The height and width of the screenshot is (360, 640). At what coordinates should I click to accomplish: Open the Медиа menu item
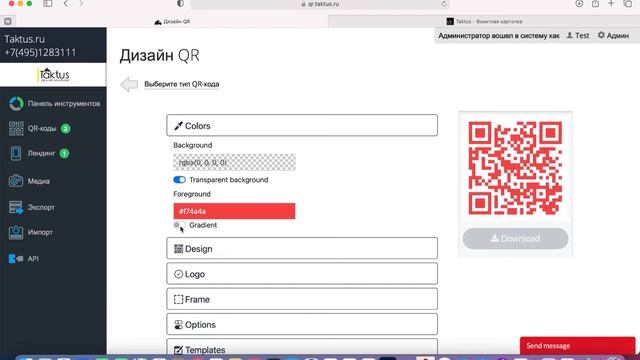(39, 181)
